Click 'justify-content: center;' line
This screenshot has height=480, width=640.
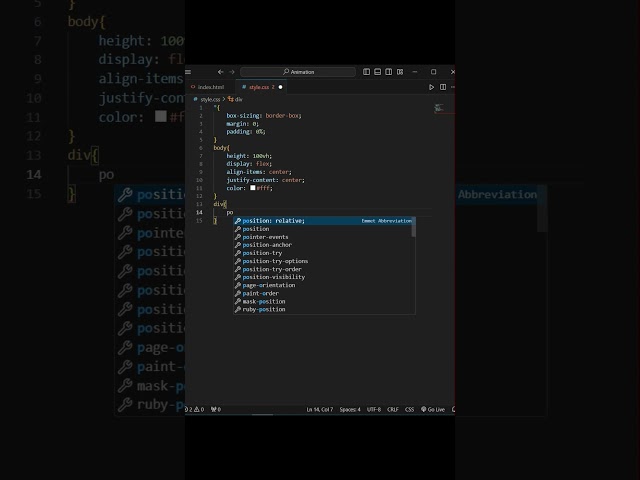(265, 180)
